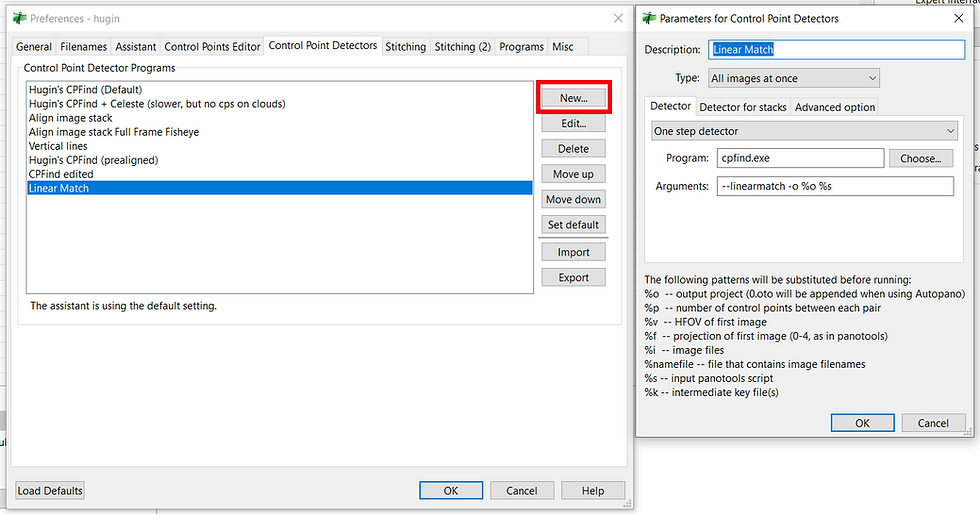
Task: Open the Control Points Editor tab
Action: click(x=212, y=47)
